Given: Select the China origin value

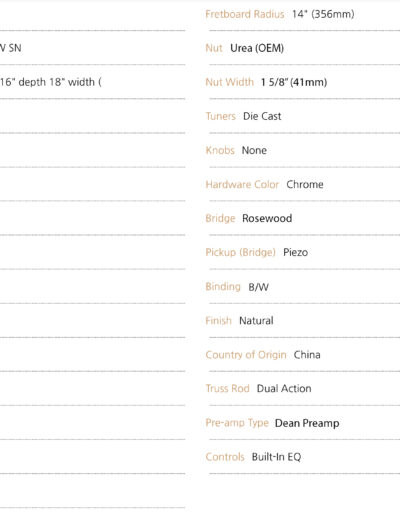Looking at the screenshot, I should pyautogui.click(x=307, y=355).
